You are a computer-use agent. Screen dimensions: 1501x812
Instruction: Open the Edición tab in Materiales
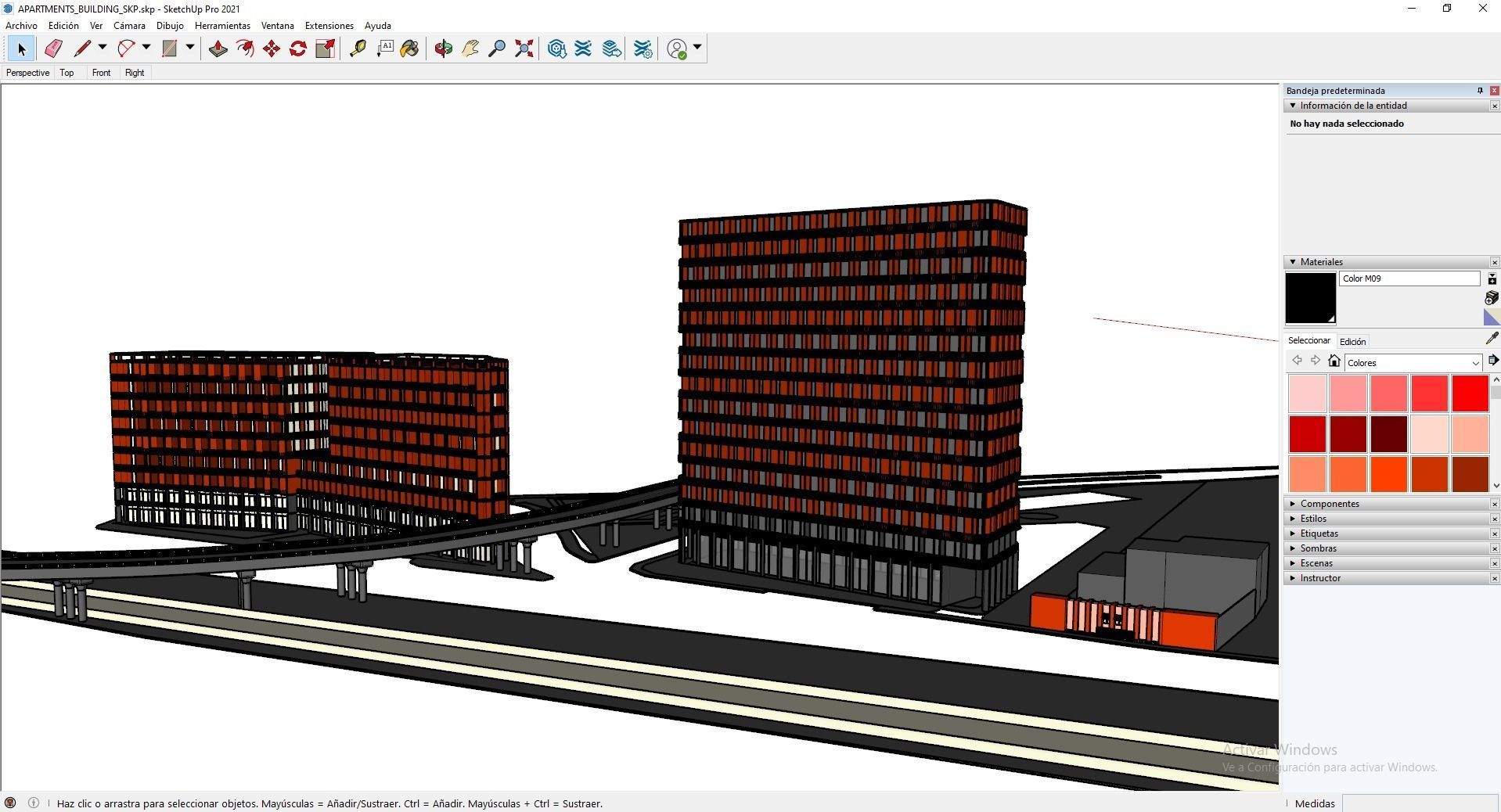(1352, 342)
